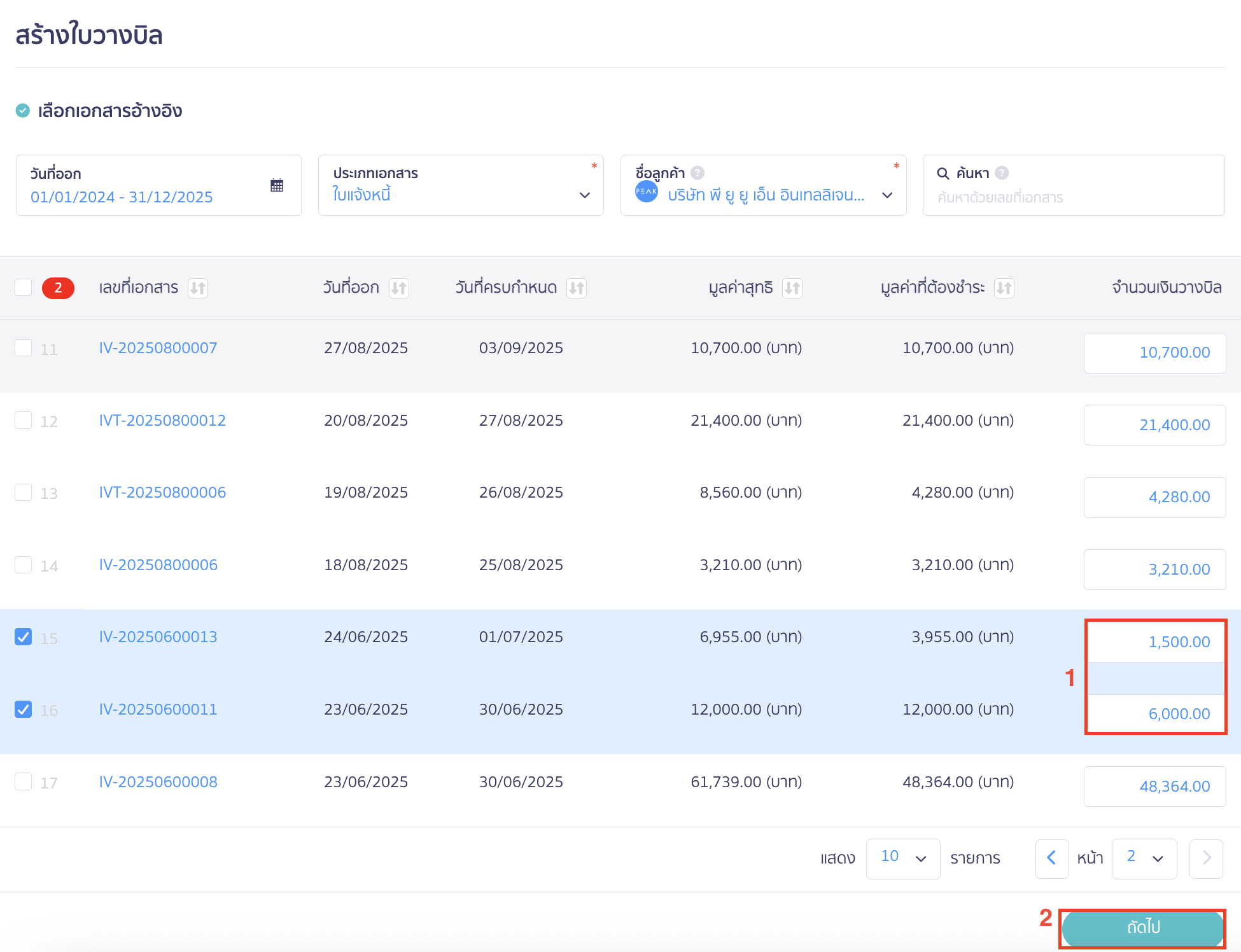This screenshot has height=952, width=1241.
Task: Sort by มูลค่าที่ต้องชำระ column icon
Action: point(1004,288)
